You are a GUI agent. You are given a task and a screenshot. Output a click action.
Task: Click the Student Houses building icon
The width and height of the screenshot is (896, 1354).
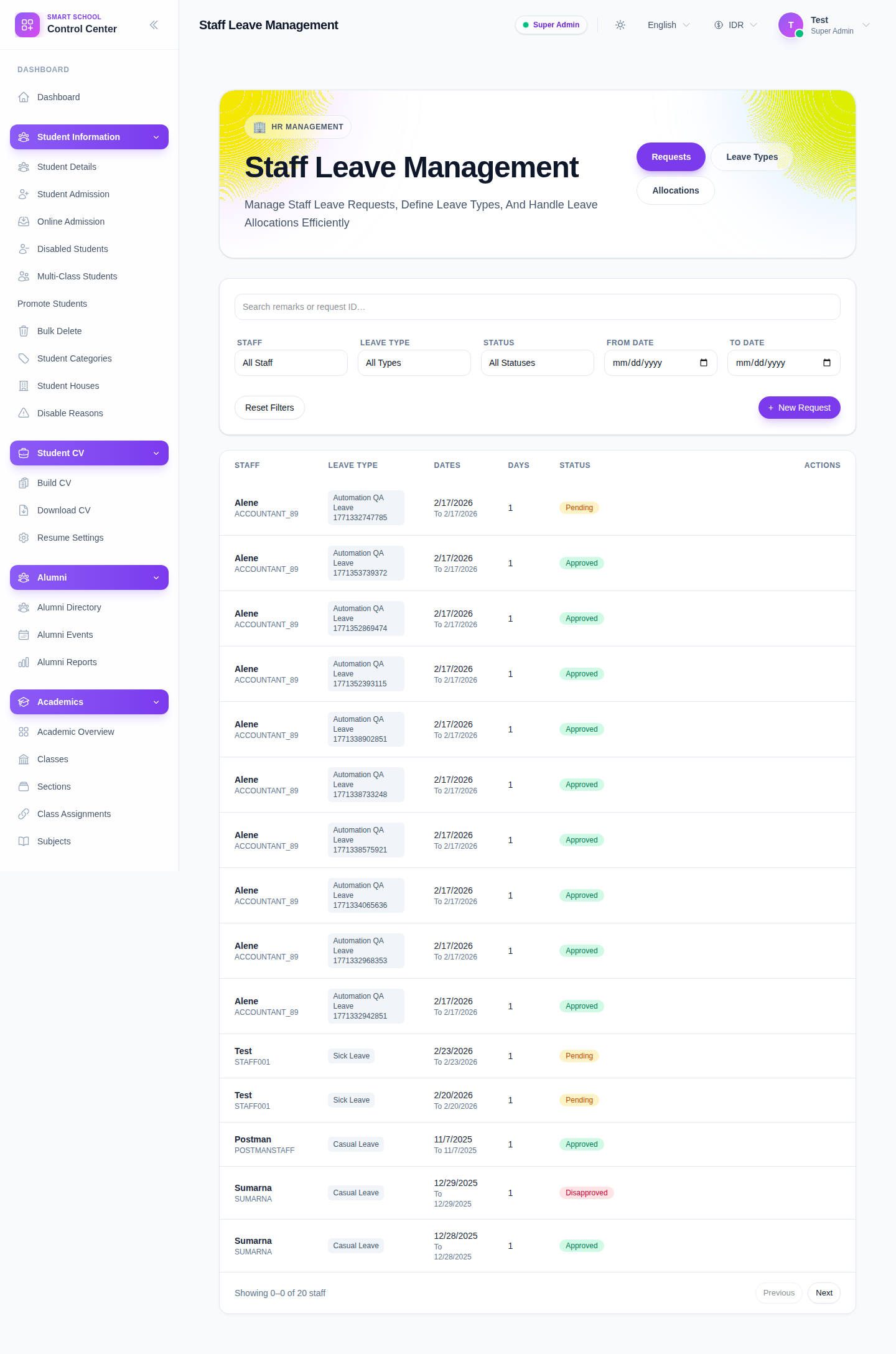pyautogui.click(x=24, y=386)
